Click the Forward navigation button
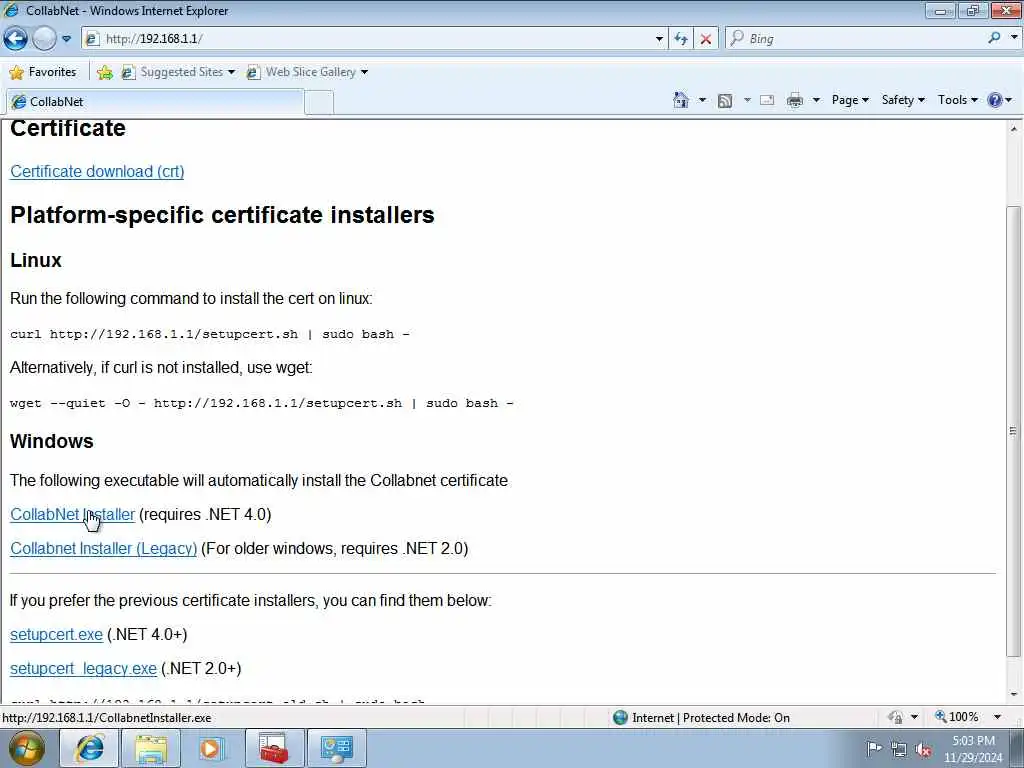Viewport: 1024px width, 768px height. [44, 39]
